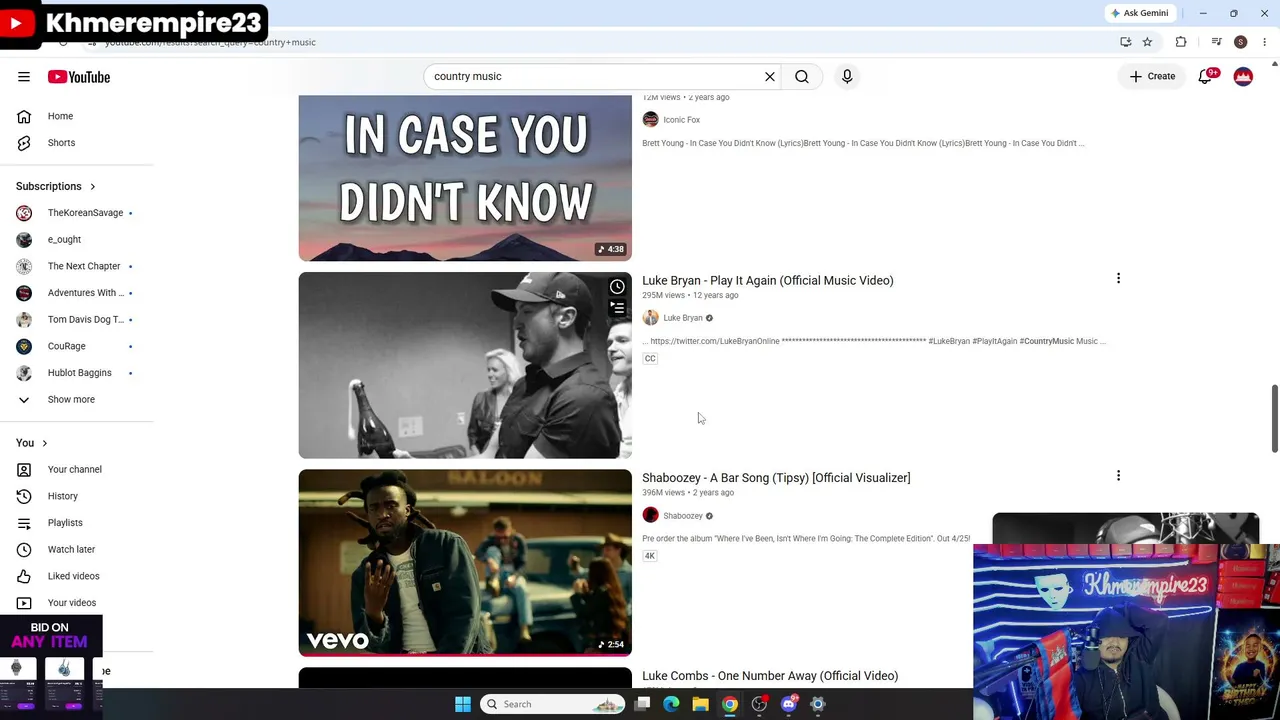Click the Your videos play icon
This screenshot has width=1280, height=720.
[24, 603]
